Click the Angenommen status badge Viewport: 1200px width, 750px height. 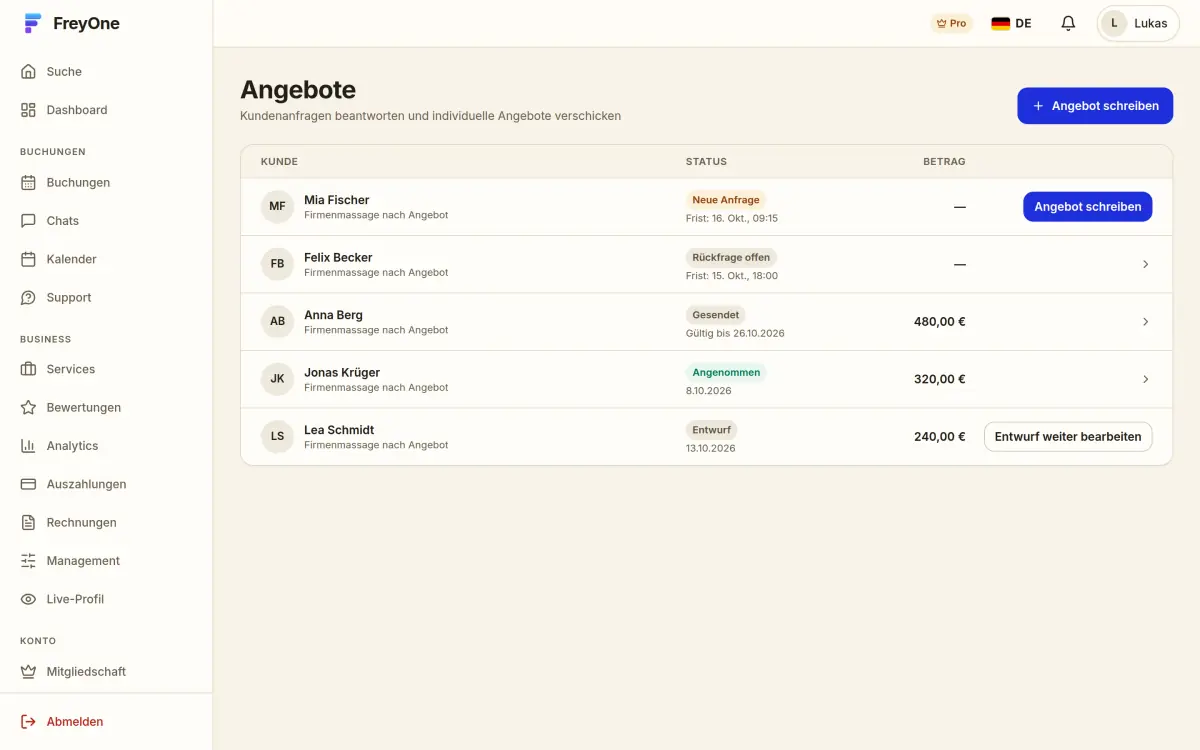coord(726,373)
